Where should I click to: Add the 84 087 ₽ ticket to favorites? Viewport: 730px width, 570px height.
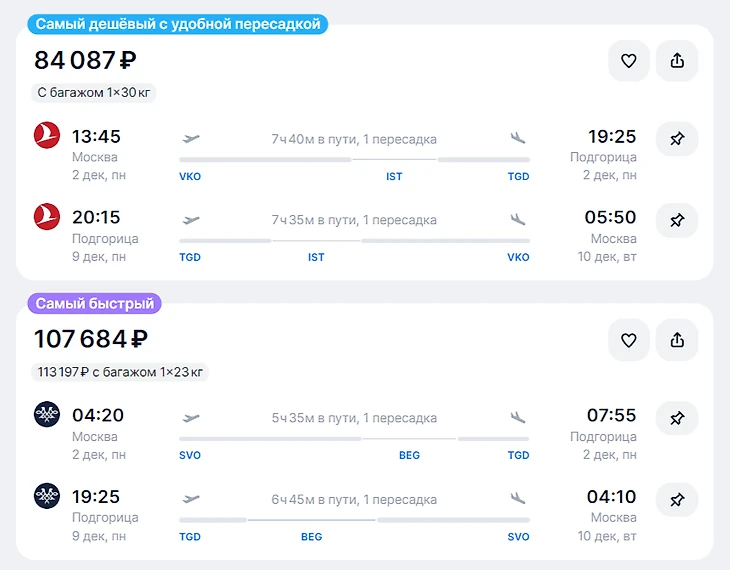(x=629, y=61)
